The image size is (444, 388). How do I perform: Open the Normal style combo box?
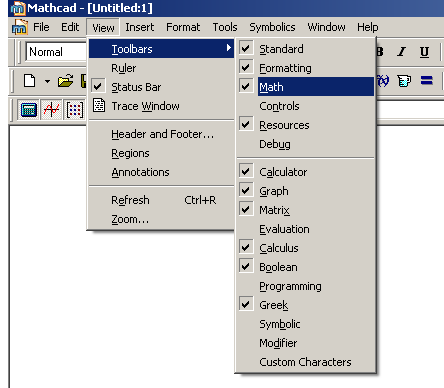tap(56, 52)
